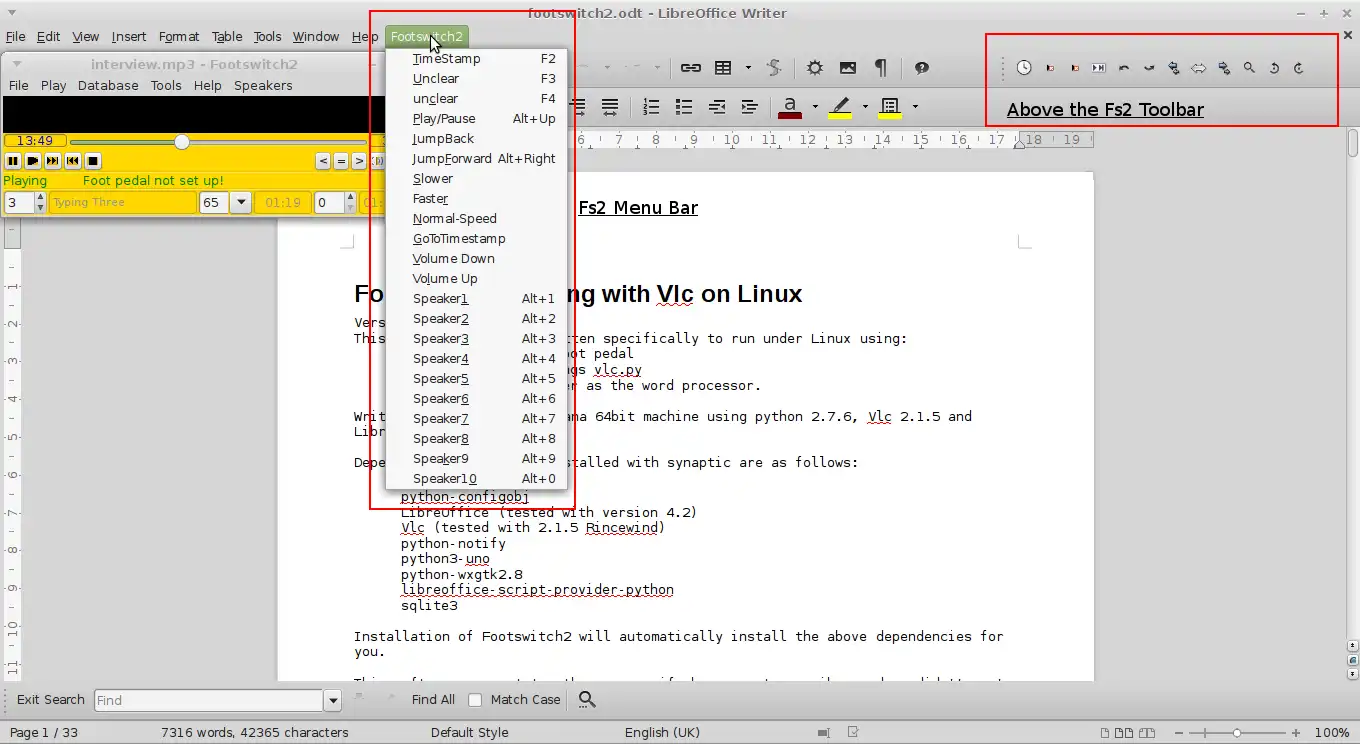Choose Play/Pause in the Footswitch2 menu
Viewport: 1360px width, 744px height.
(x=477, y=119)
